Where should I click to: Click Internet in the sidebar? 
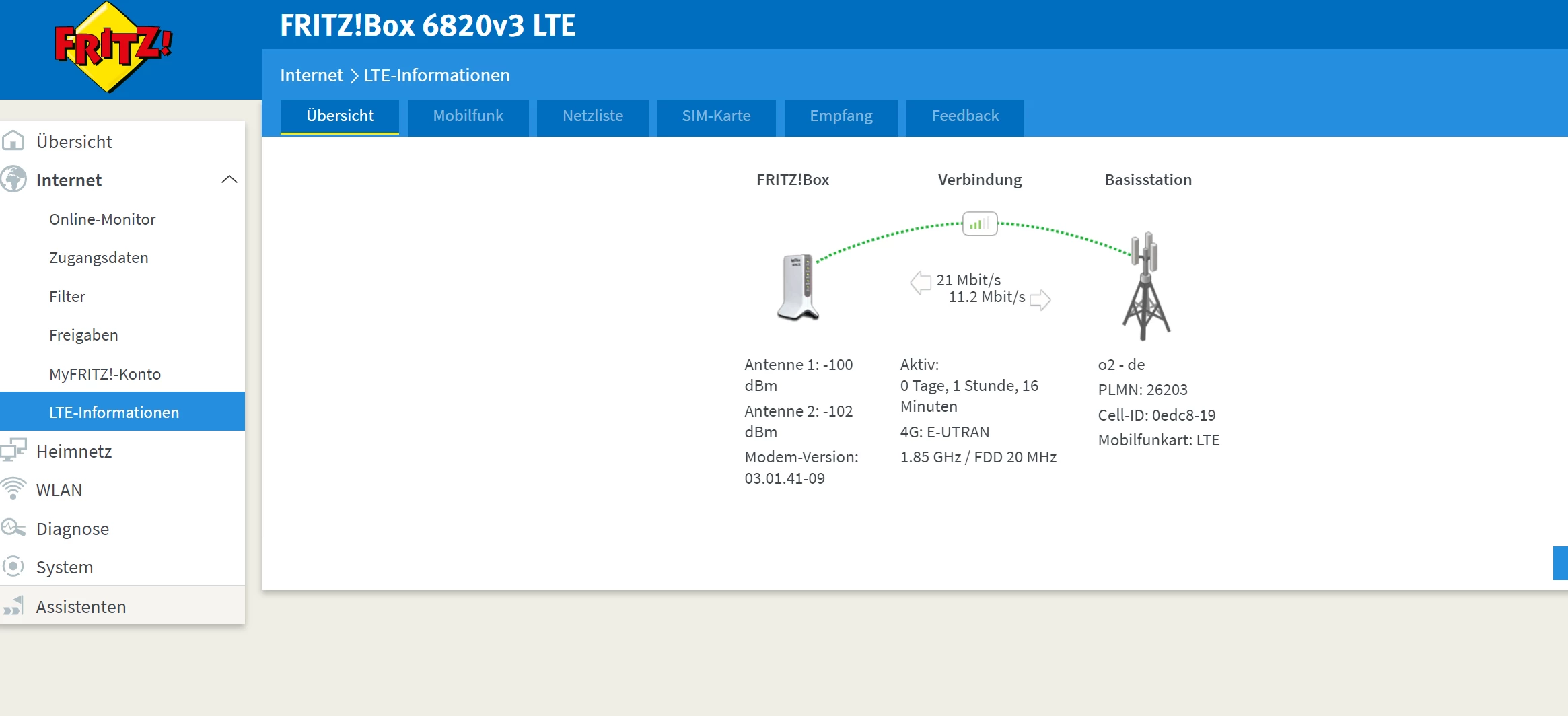click(x=122, y=180)
